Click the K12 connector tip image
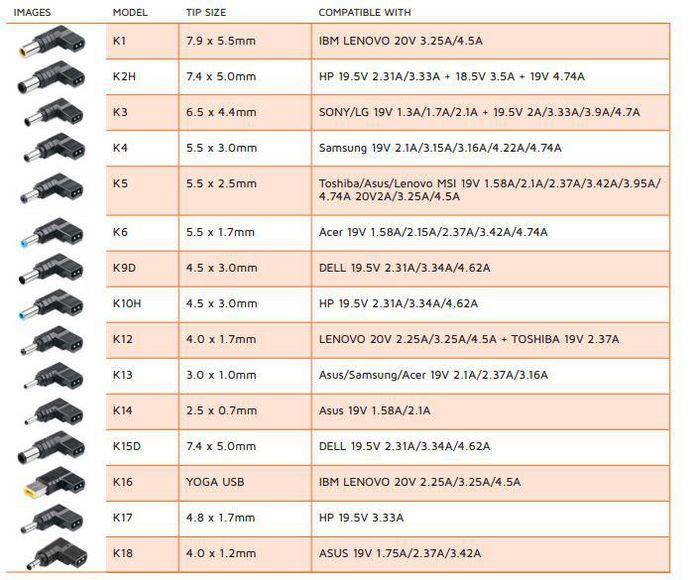Viewport: 700px width, 580px height. (x=52, y=341)
